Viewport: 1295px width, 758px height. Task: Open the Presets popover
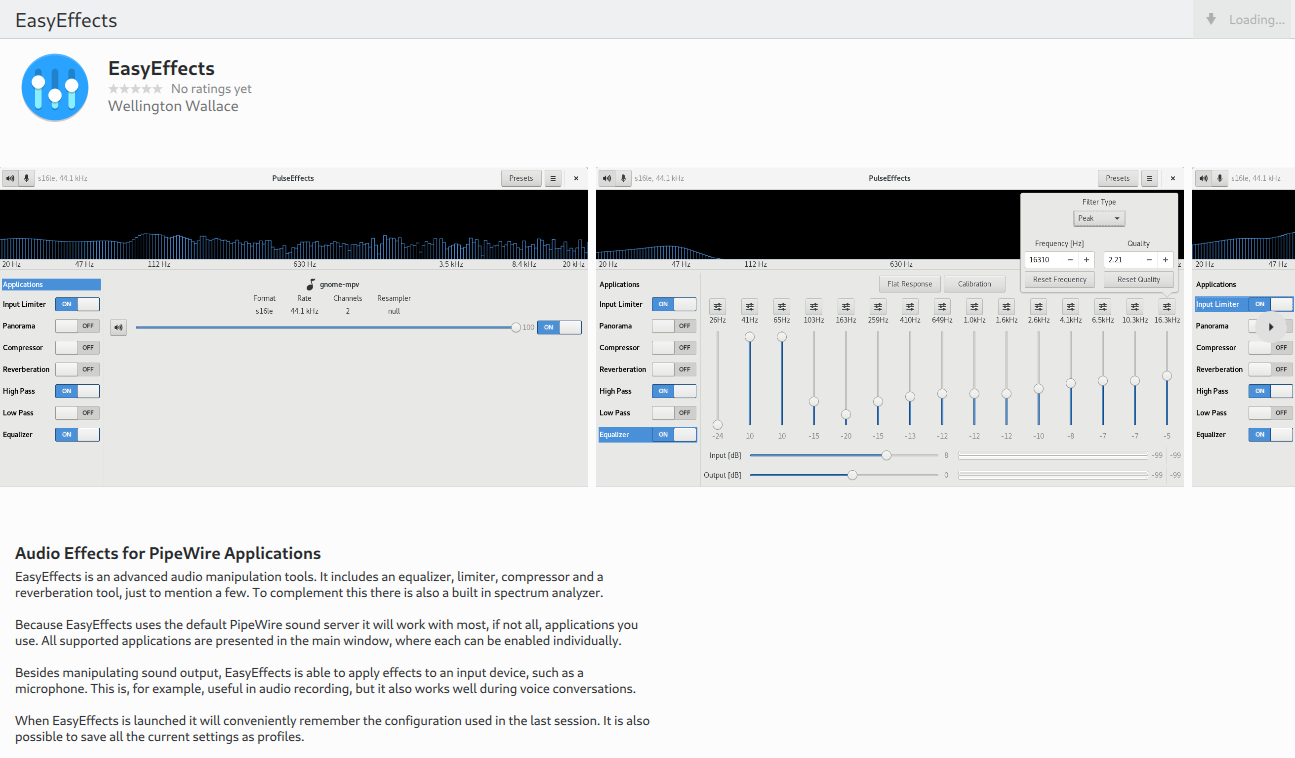click(1117, 178)
